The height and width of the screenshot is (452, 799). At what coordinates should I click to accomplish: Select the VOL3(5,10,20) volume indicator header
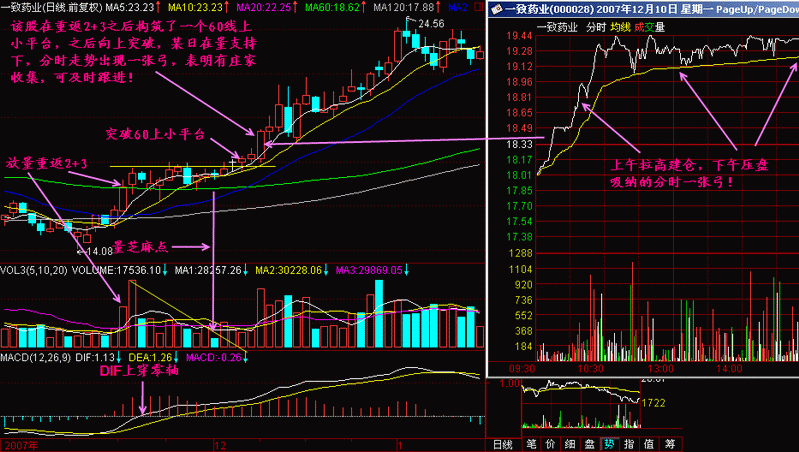click(34, 270)
